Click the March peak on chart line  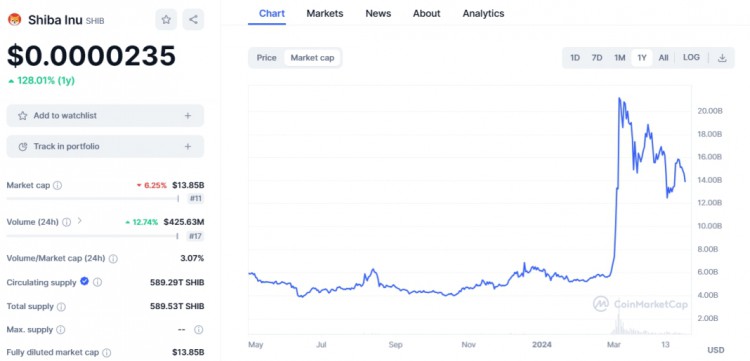(x=619, y=98)
